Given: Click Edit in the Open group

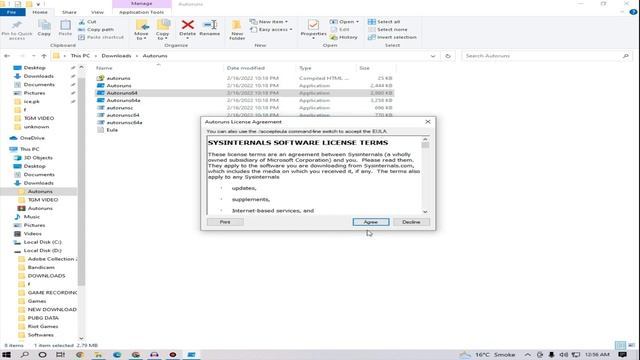Looking at the screenshot, I should tap(340, 29).
